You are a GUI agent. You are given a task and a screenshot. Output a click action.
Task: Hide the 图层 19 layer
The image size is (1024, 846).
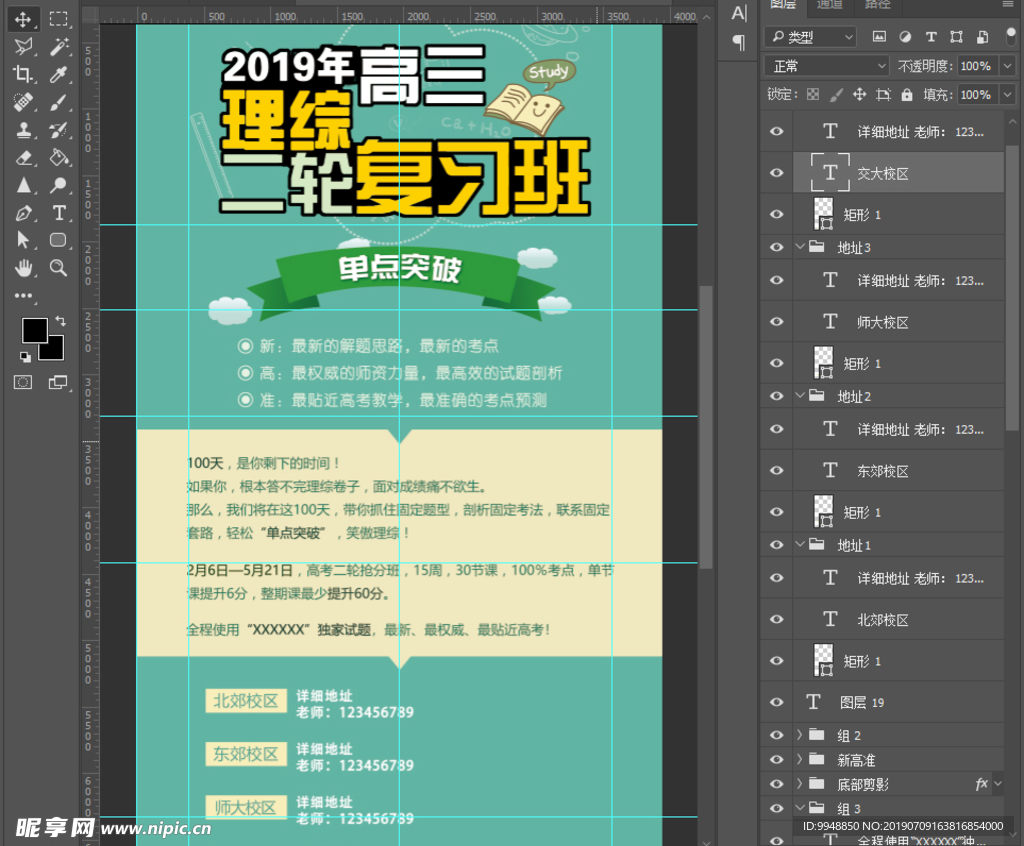pyautogui.click(x=776, y=702)
